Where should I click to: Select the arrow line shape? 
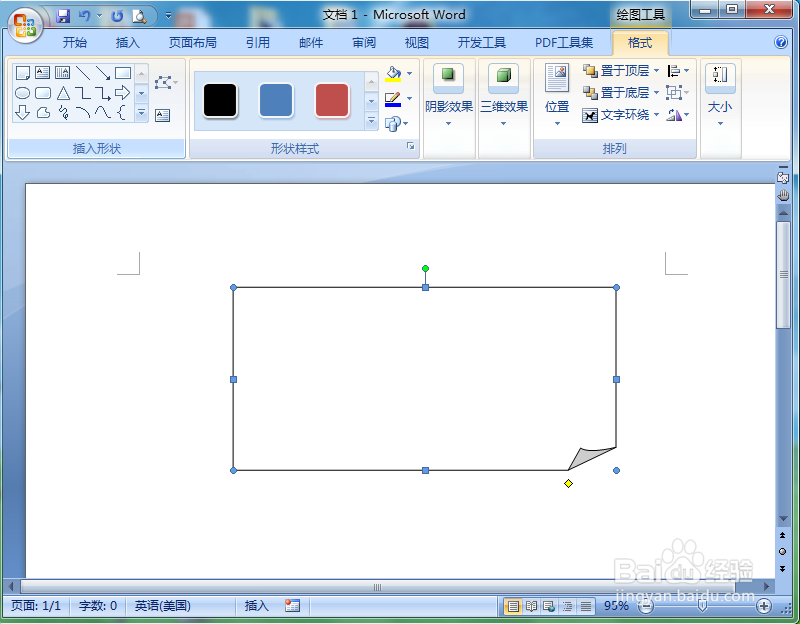click(x=103, y=73)
